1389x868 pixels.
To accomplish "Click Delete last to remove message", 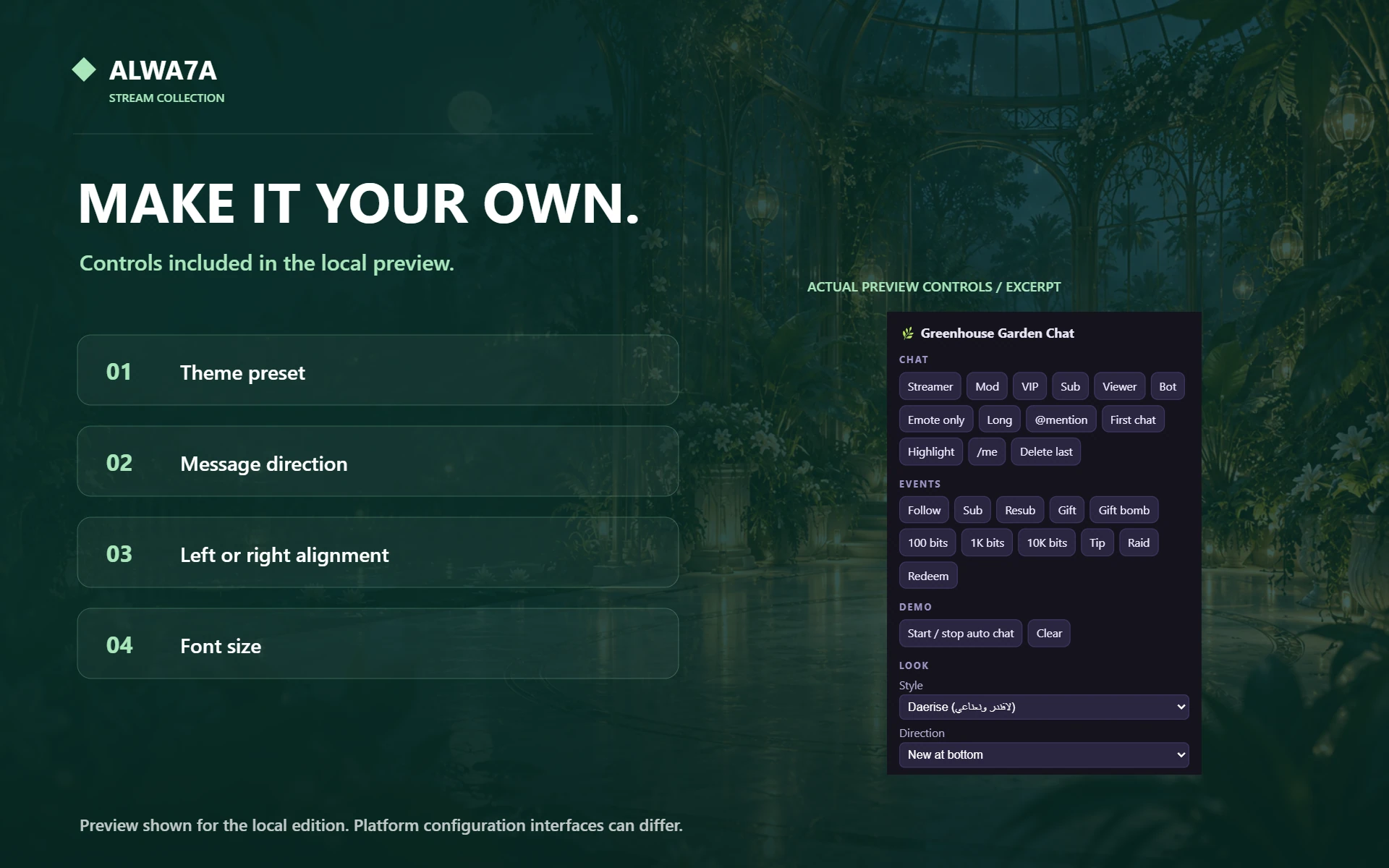I will (1046, 451).
